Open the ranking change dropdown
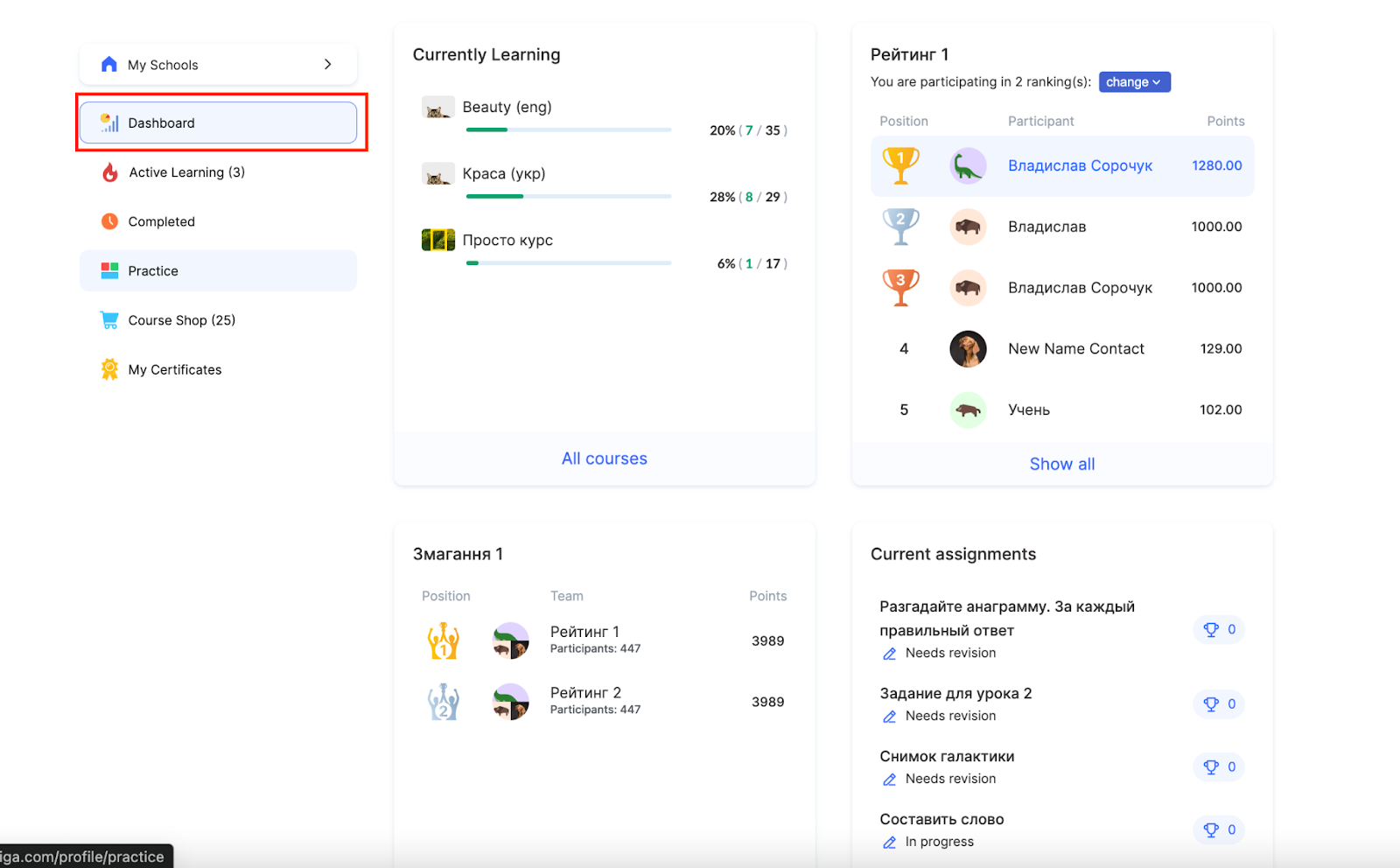The width and height of the screenshot is (1400, 868). point(1134,82)
